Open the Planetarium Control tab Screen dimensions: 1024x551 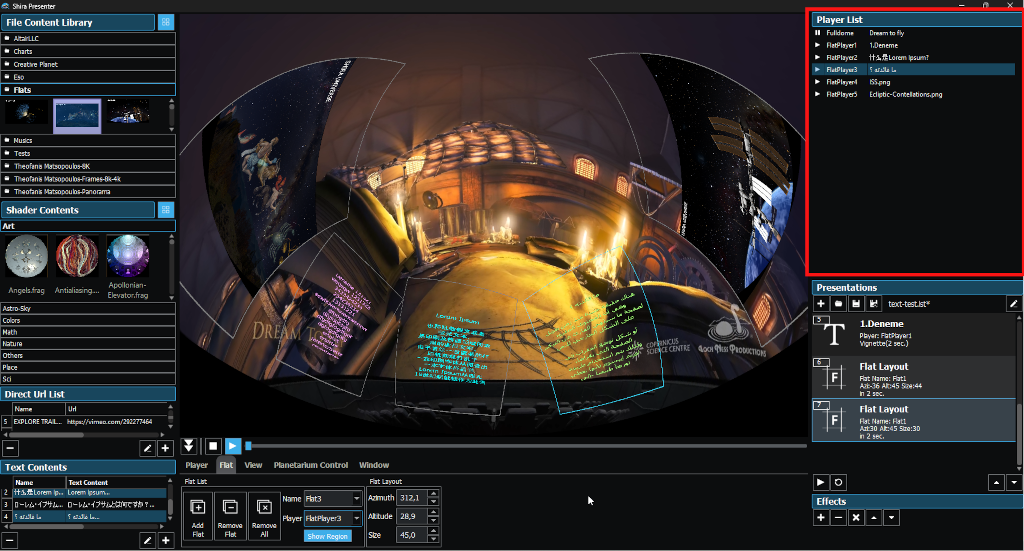311,465
